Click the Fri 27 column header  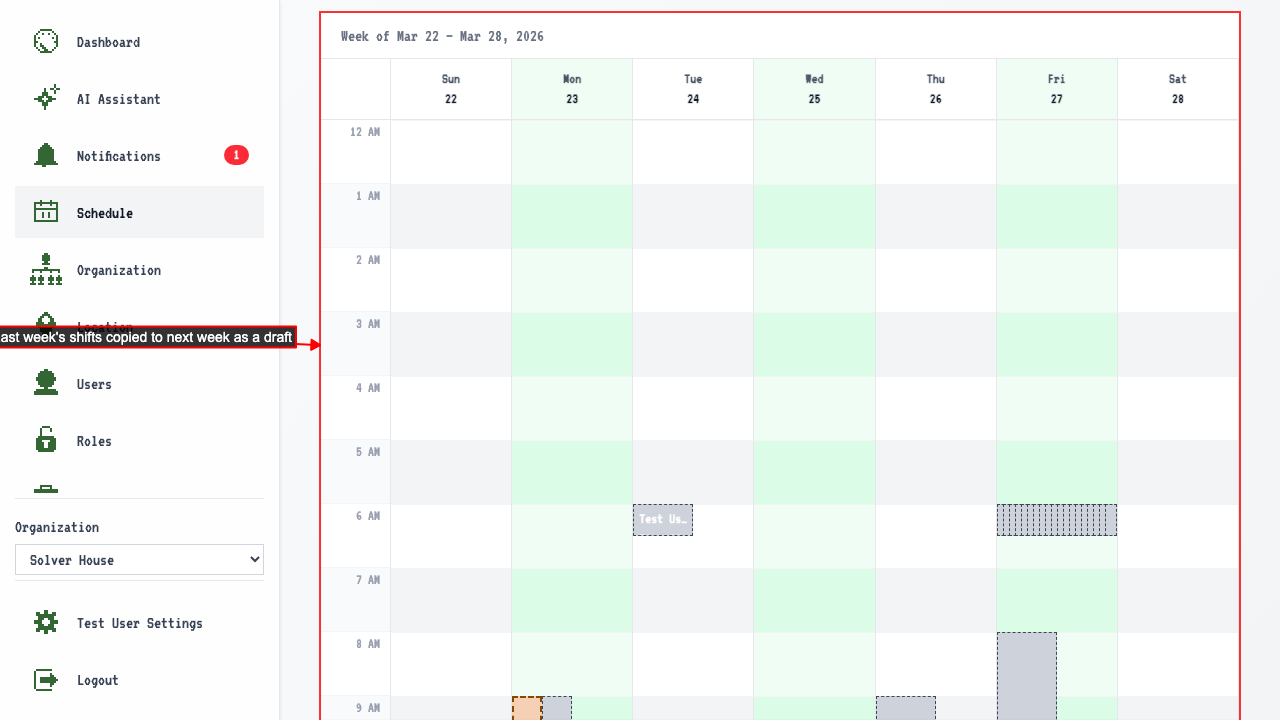[1057, 89]
